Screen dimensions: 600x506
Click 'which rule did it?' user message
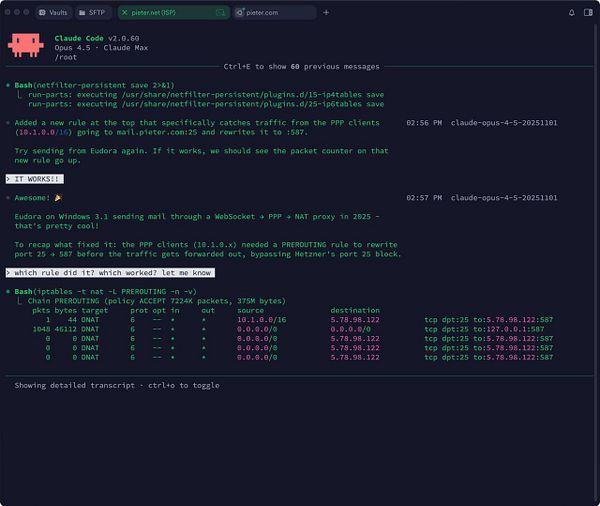coord(110,273)
